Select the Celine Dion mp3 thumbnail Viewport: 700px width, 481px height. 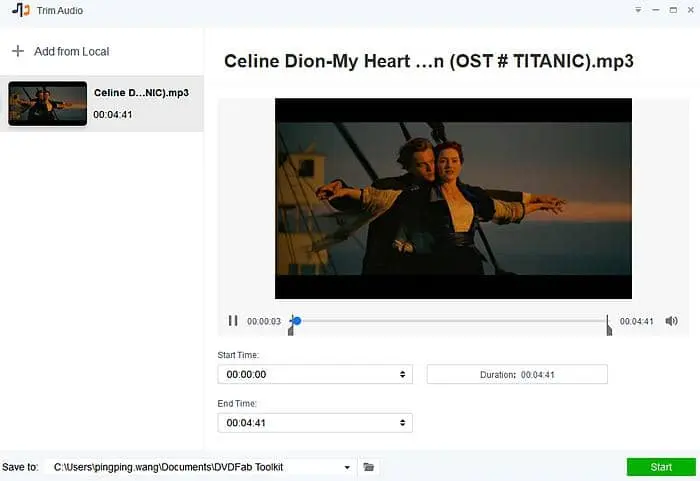click(x=47, y=103)
